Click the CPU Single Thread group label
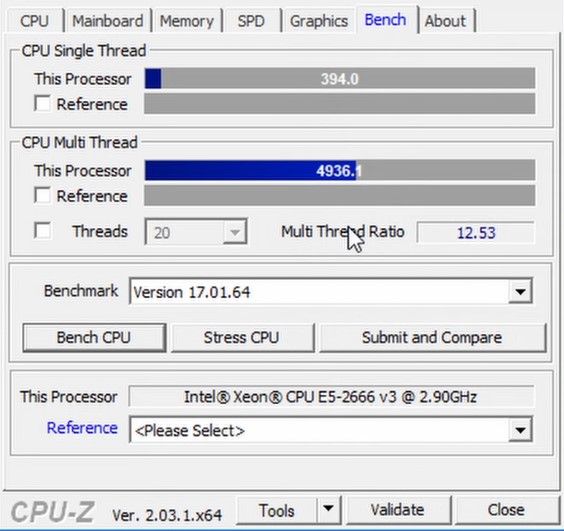The image size is (564, 531). click(84, 51)
